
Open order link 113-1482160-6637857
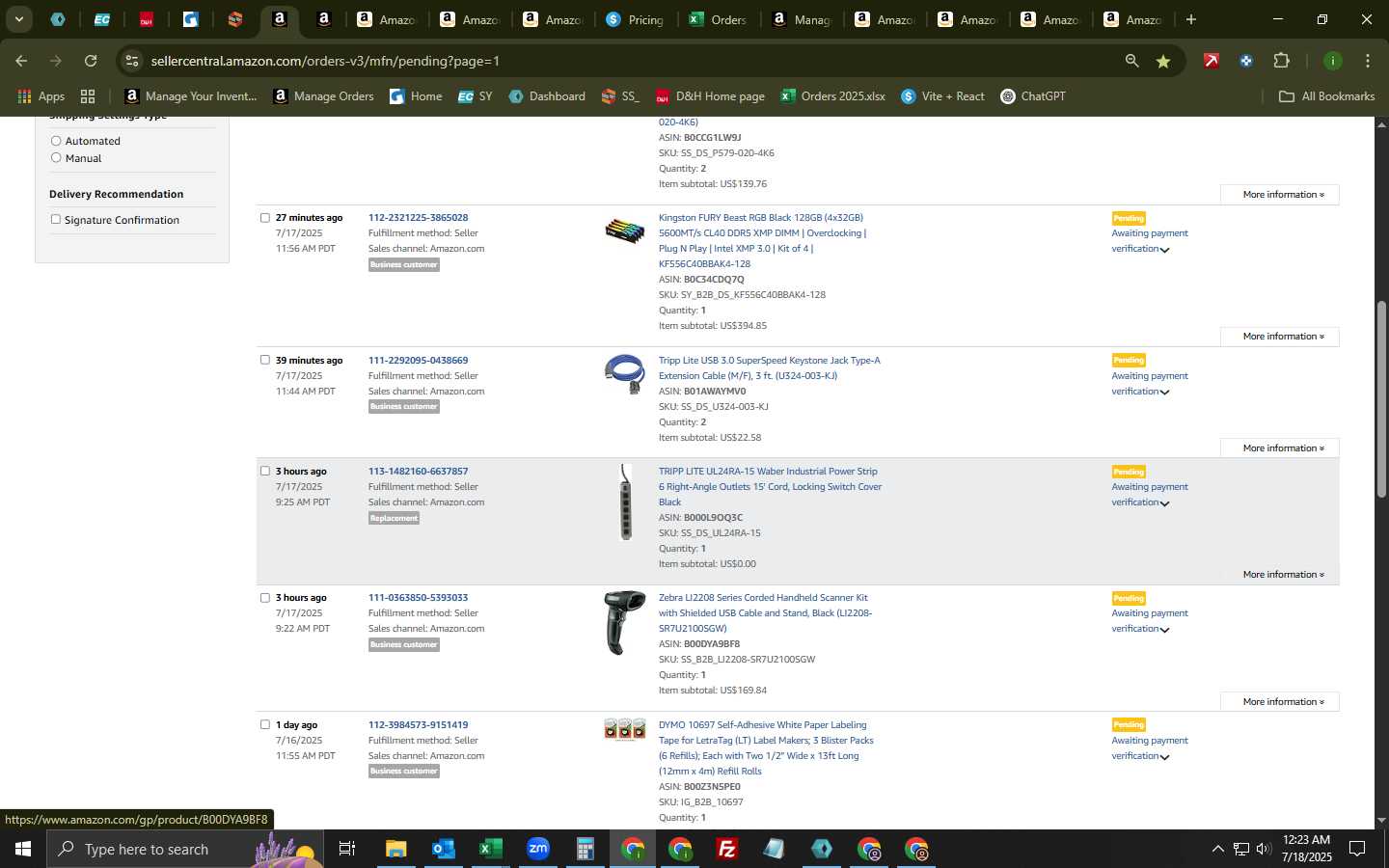point(418,472)
